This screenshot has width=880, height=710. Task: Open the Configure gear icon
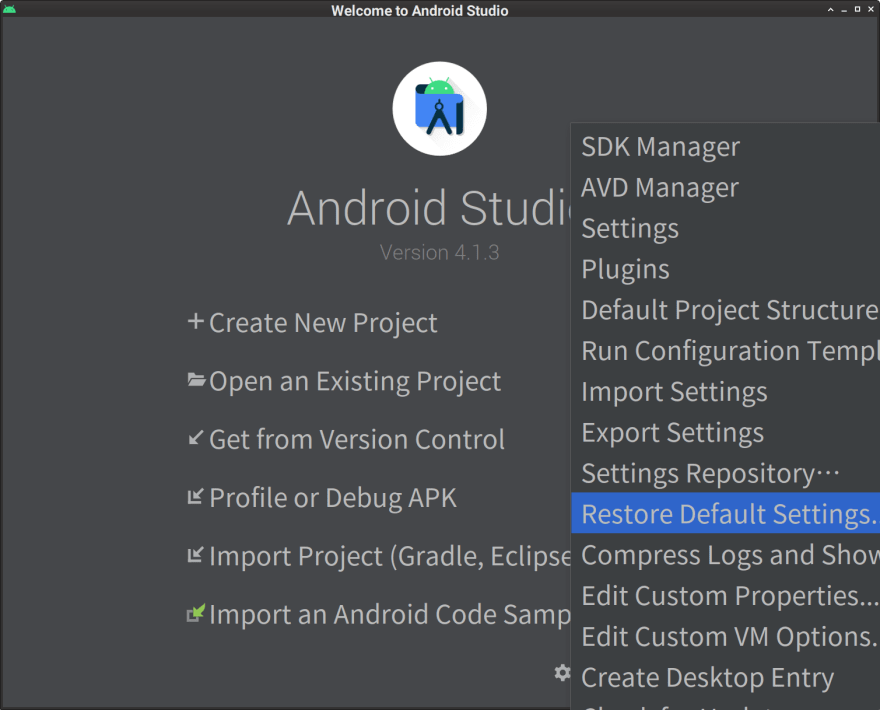click(562, 672)
